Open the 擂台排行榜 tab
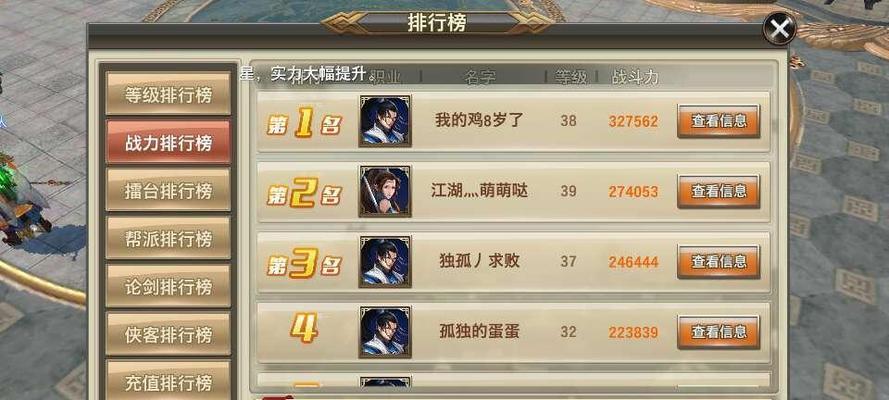The image size is (889, 400). (x=168, y=191)
